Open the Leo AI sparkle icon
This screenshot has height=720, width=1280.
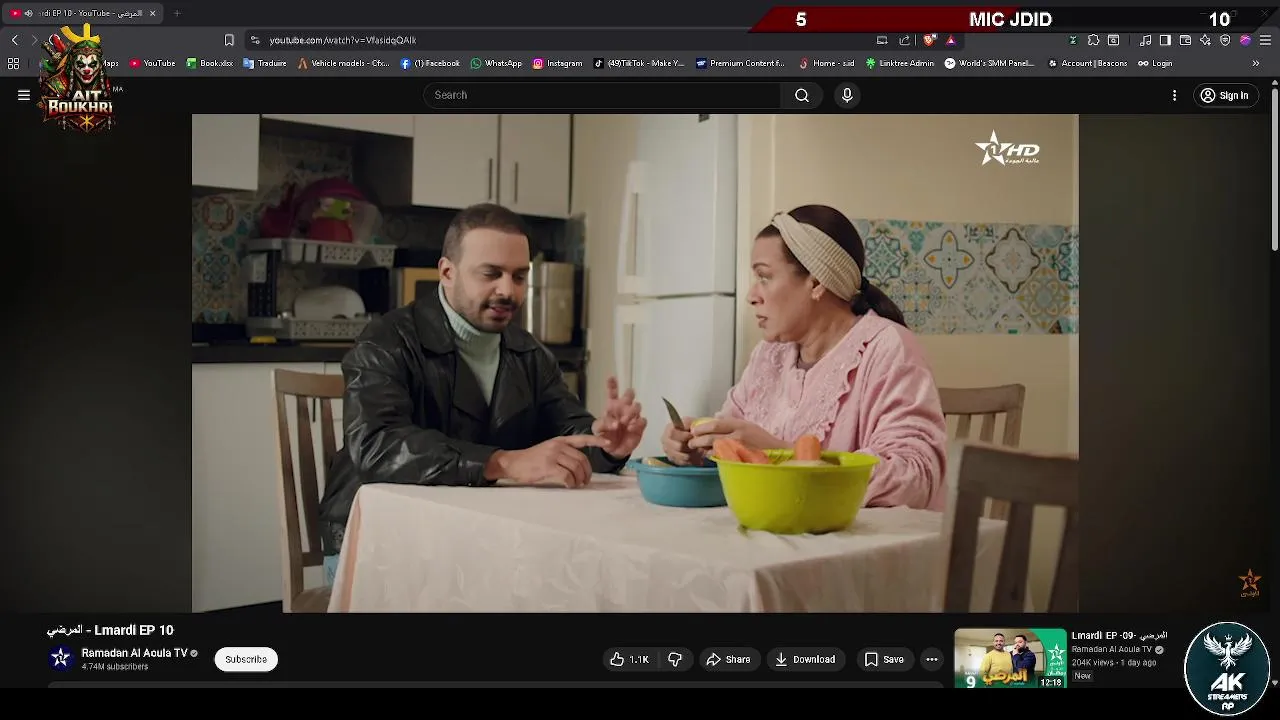(x=1205, y=40)
